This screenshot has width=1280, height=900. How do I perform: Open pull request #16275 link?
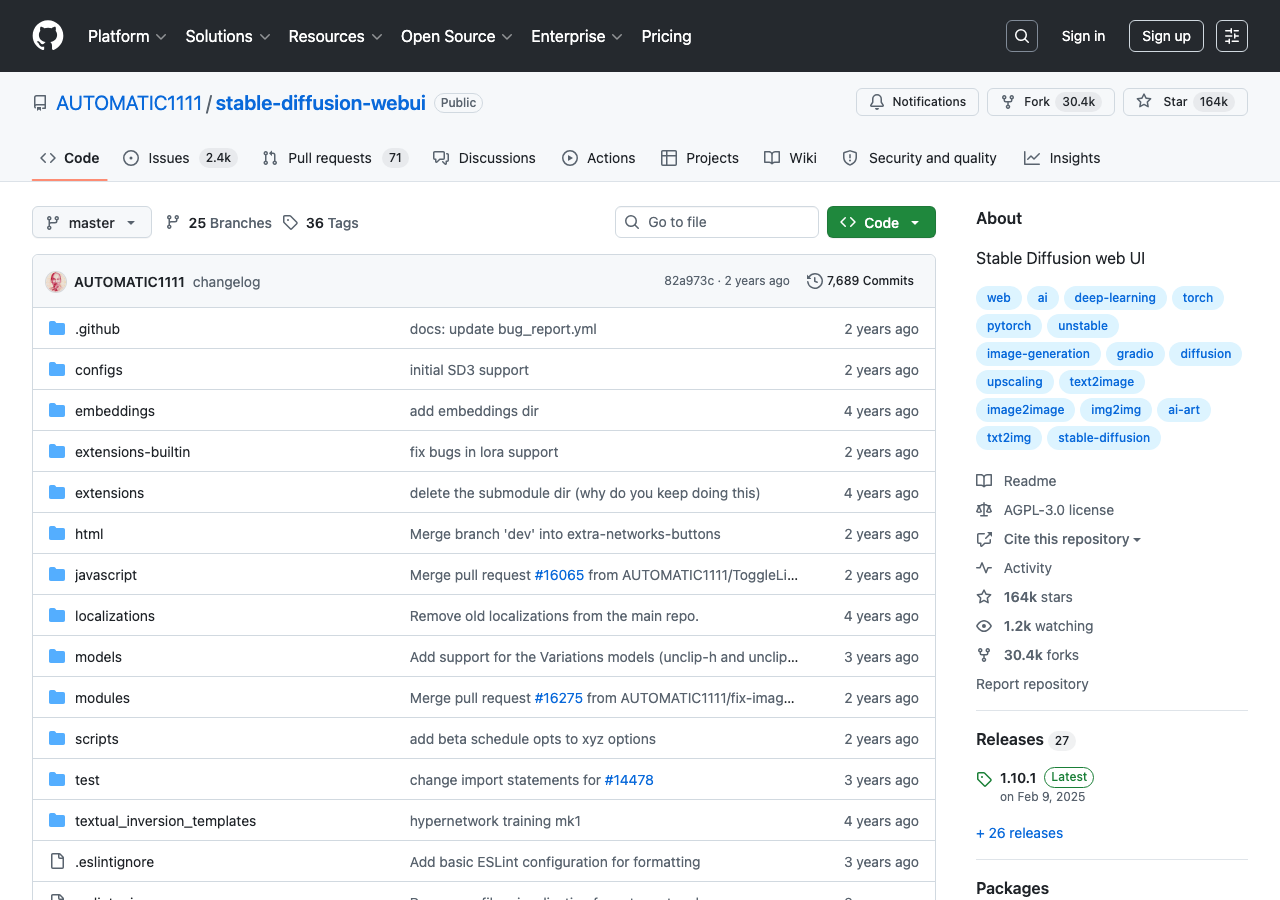coord(558,698)
